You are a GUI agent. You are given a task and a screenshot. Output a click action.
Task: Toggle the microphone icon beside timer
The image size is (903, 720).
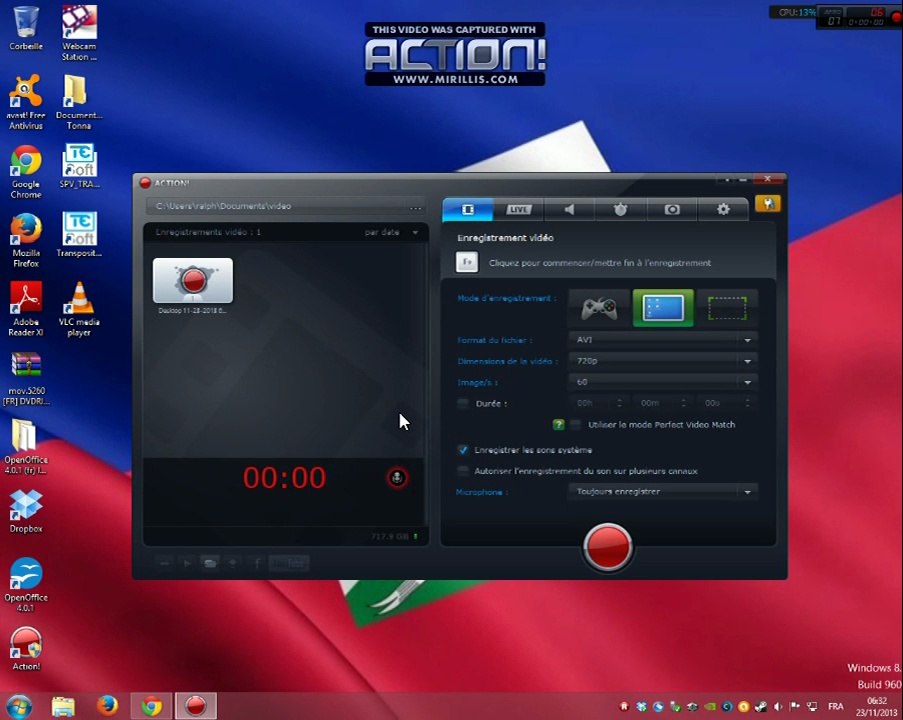(x=397, y=478)
